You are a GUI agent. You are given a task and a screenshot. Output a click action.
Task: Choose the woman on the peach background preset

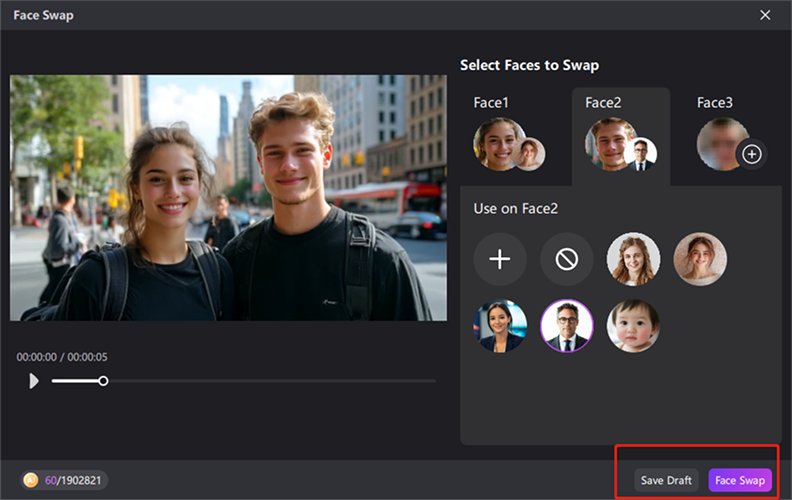point(700,259)
